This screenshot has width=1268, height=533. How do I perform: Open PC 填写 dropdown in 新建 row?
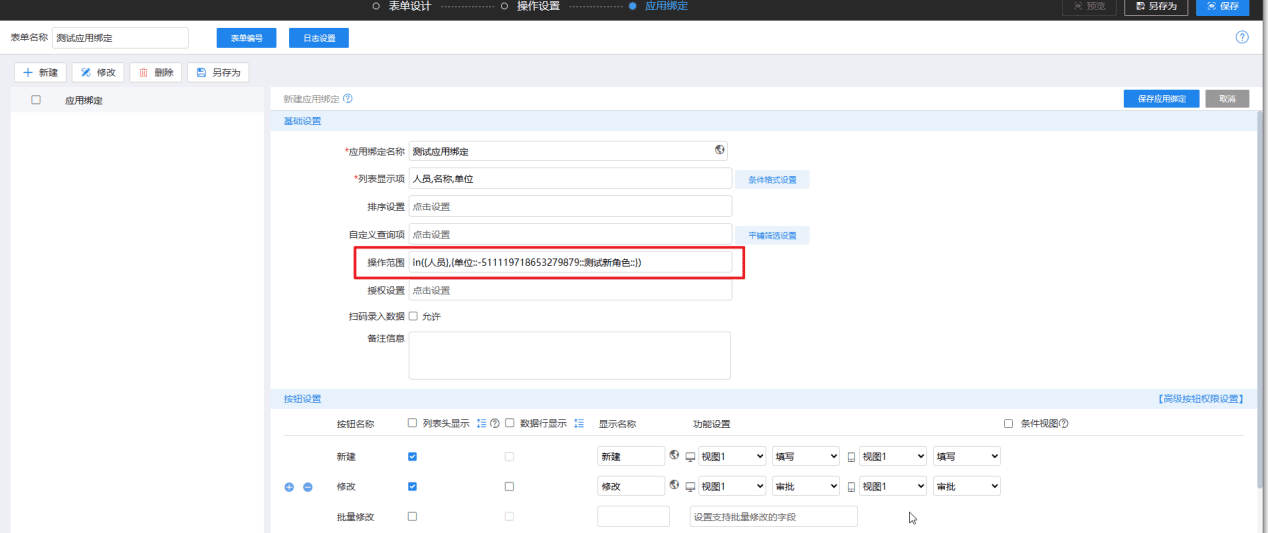coord(806,456)
